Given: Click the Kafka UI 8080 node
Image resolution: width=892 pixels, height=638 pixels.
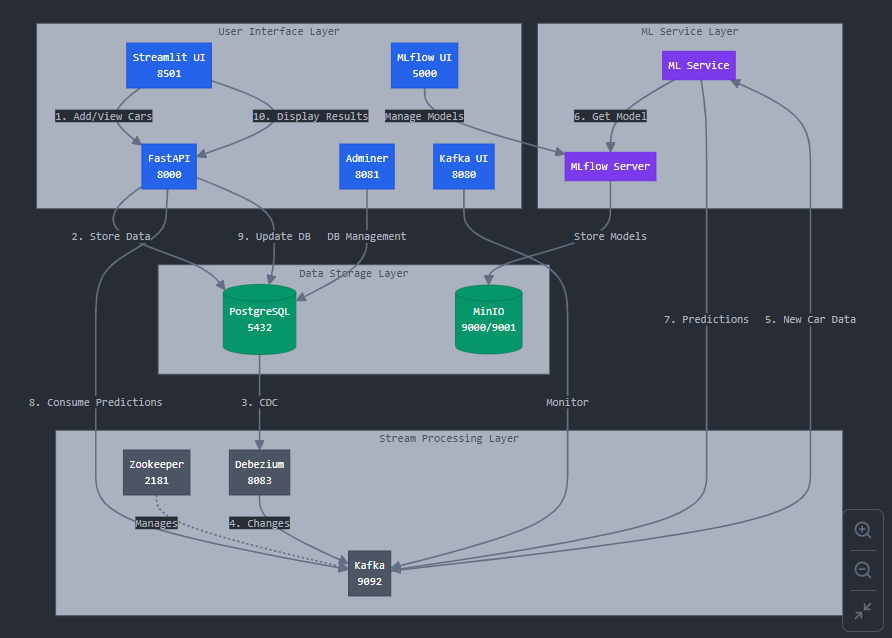Looking at the screenshot, I should point(463,166).
